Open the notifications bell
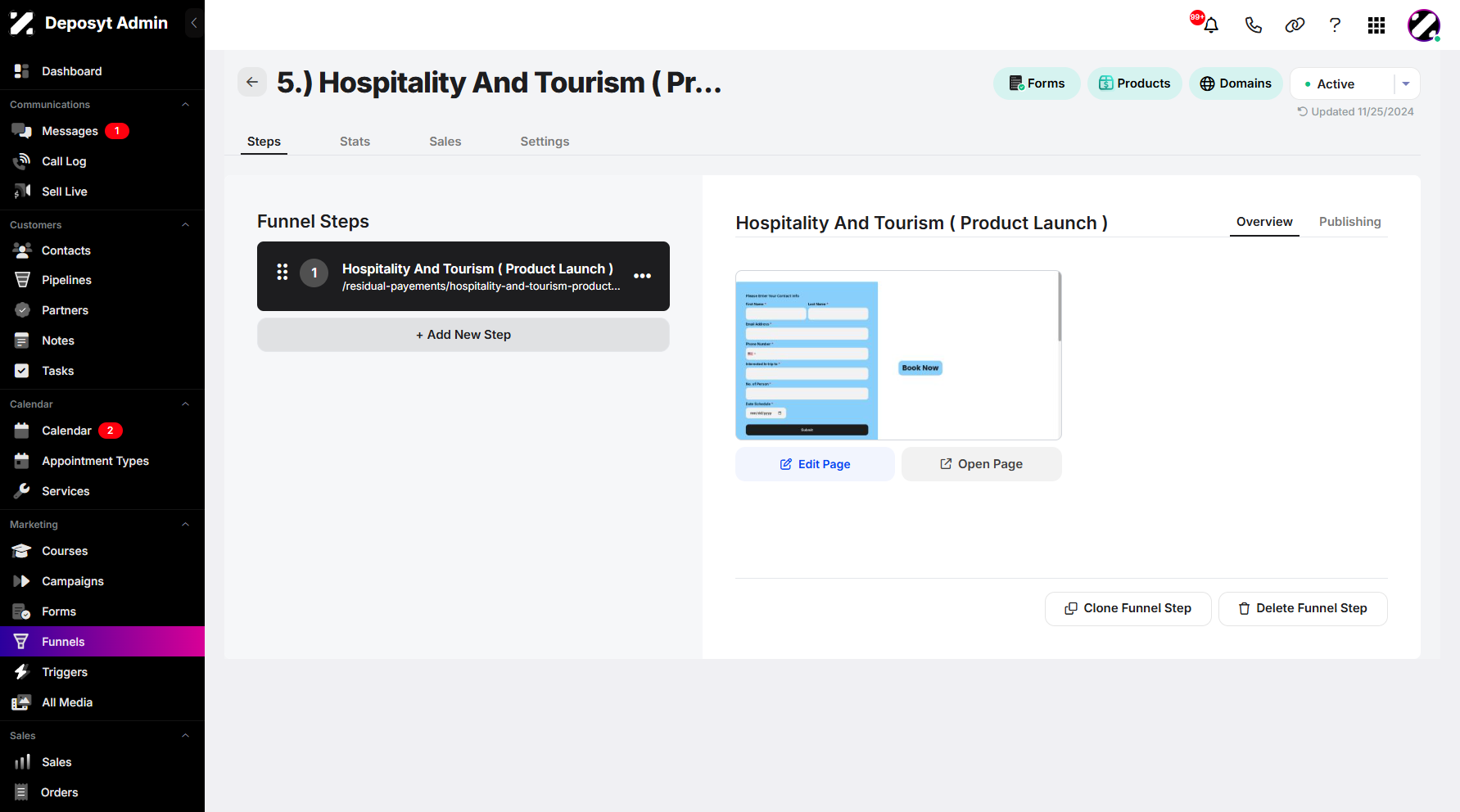Screen dimensions: 1460x812 coord(1211,25)
